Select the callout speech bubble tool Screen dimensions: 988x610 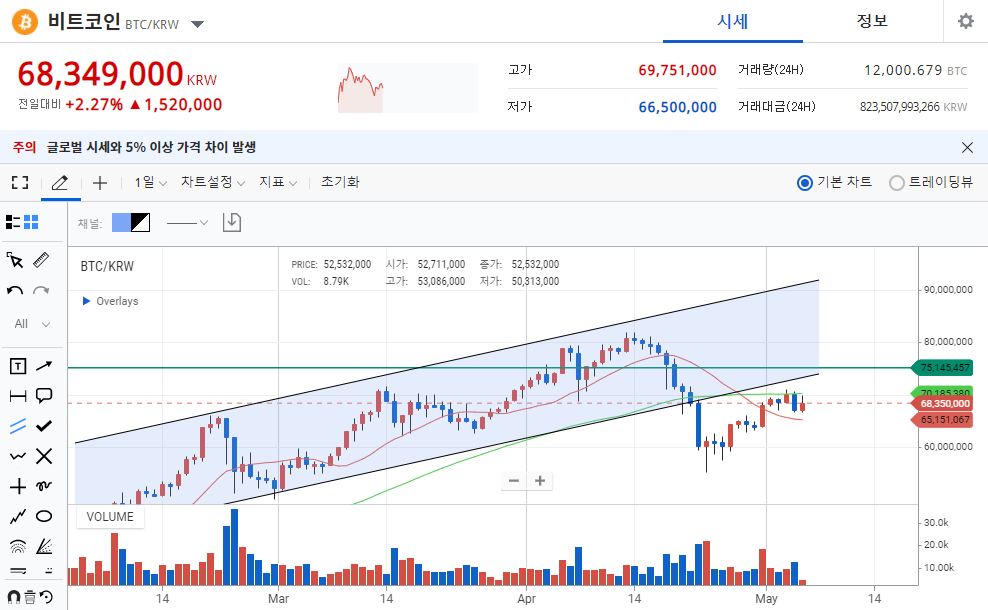point(44,396)
